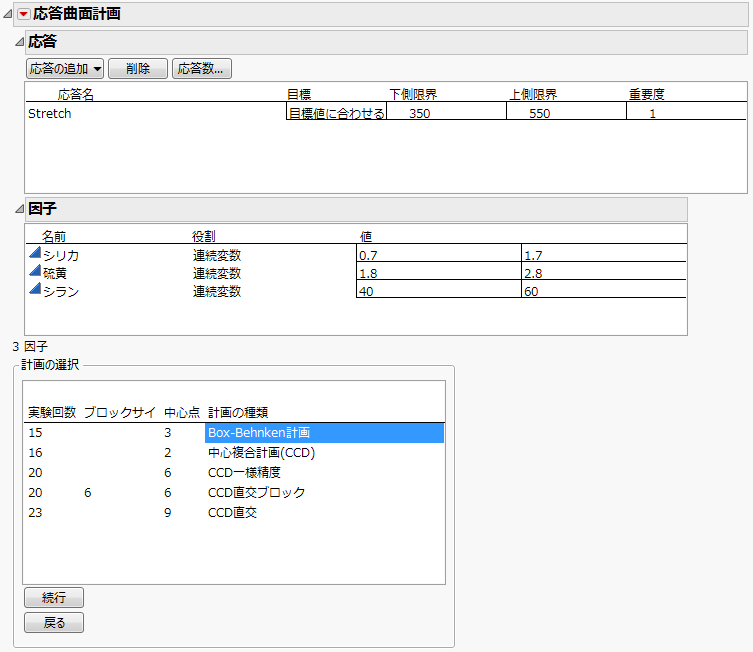Collapse the 応答 section disclosure triangle
Screen dimensions: 753x652
point(19,42)
